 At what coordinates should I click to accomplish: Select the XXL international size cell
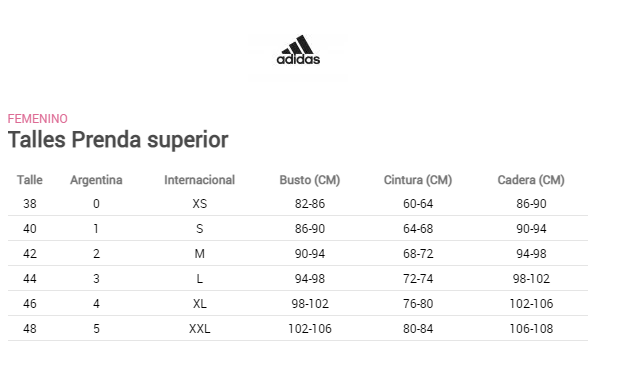[200, 329]
